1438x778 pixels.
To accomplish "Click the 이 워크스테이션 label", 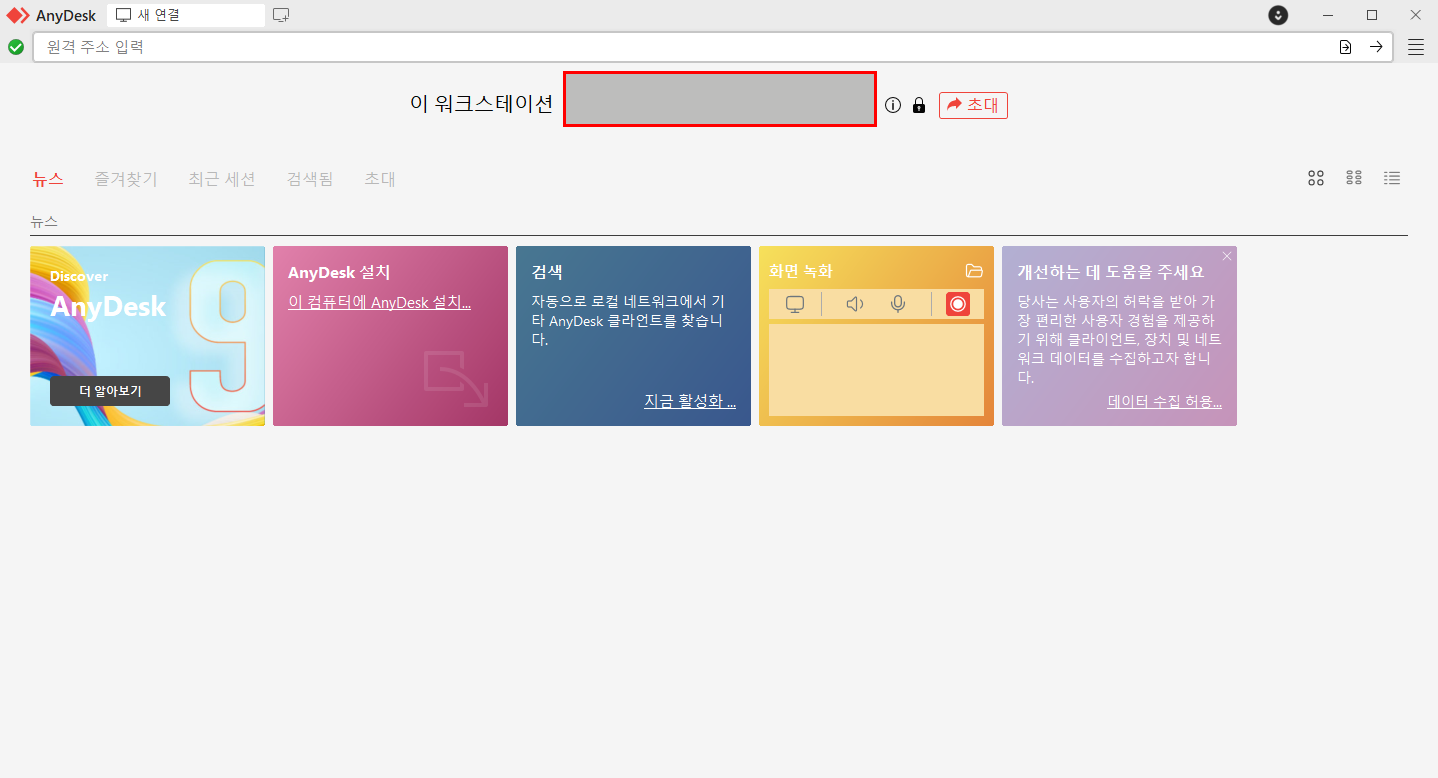I will pos(482,104).
